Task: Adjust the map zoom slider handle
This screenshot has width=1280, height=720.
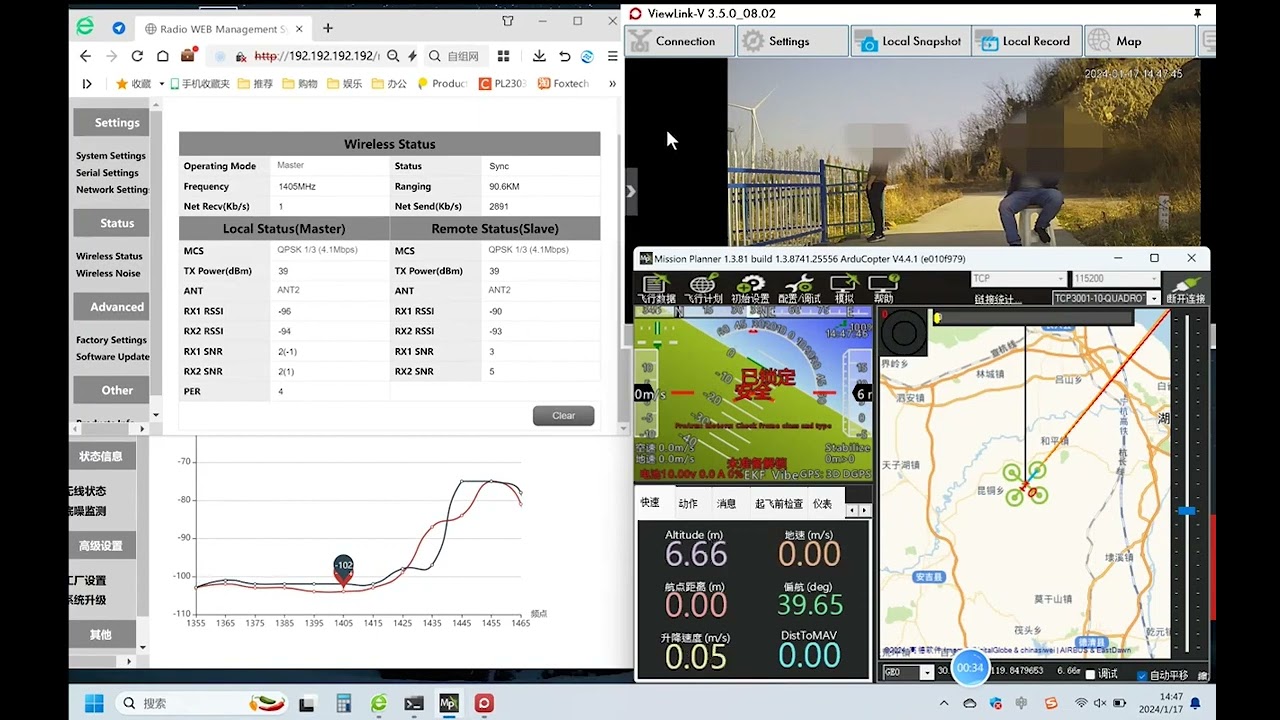Action: 1186,510
